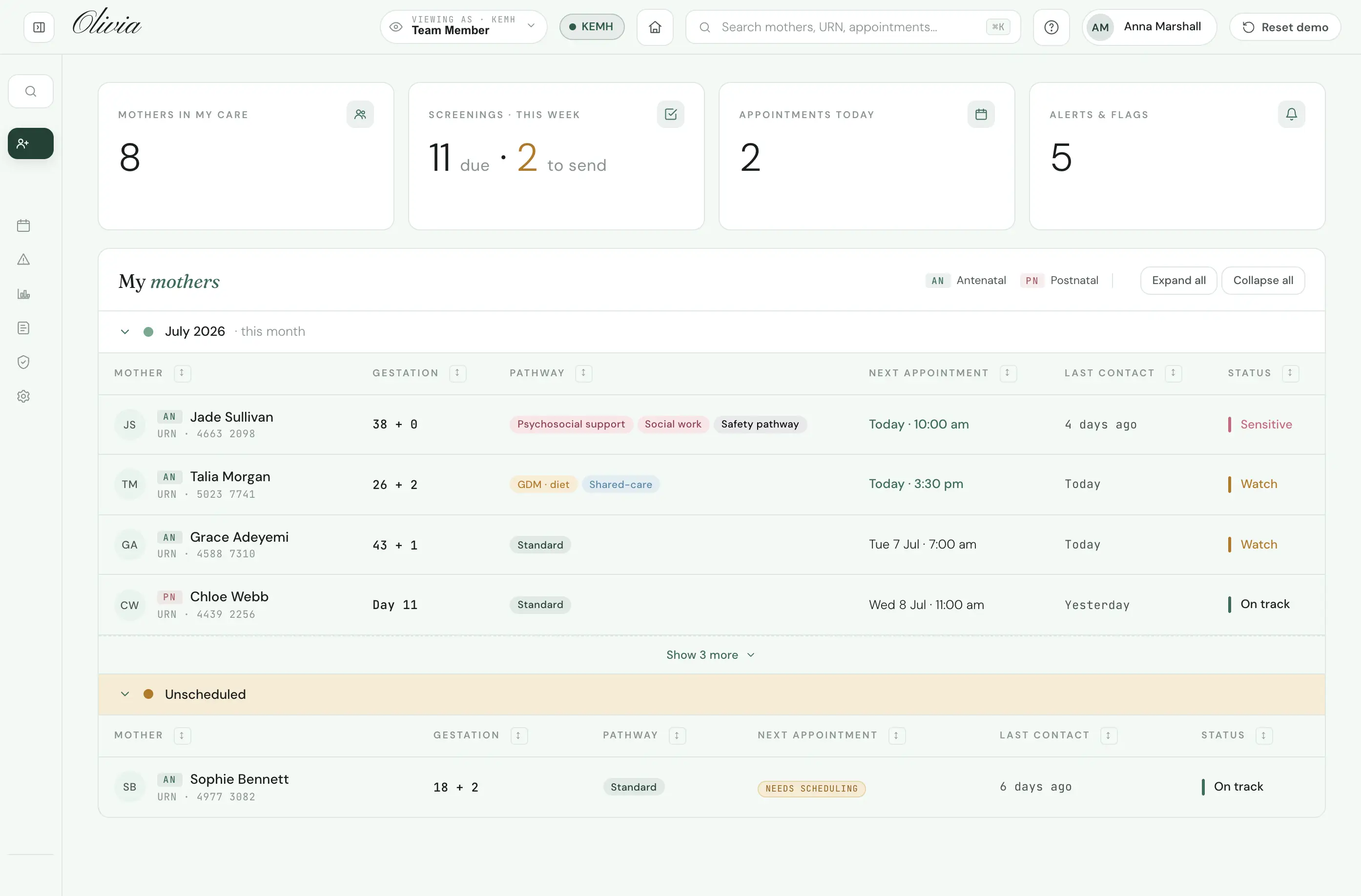Click Today · 3:30 pm appointment
The width and height of the screenshot is (1361, 896).
915,484
